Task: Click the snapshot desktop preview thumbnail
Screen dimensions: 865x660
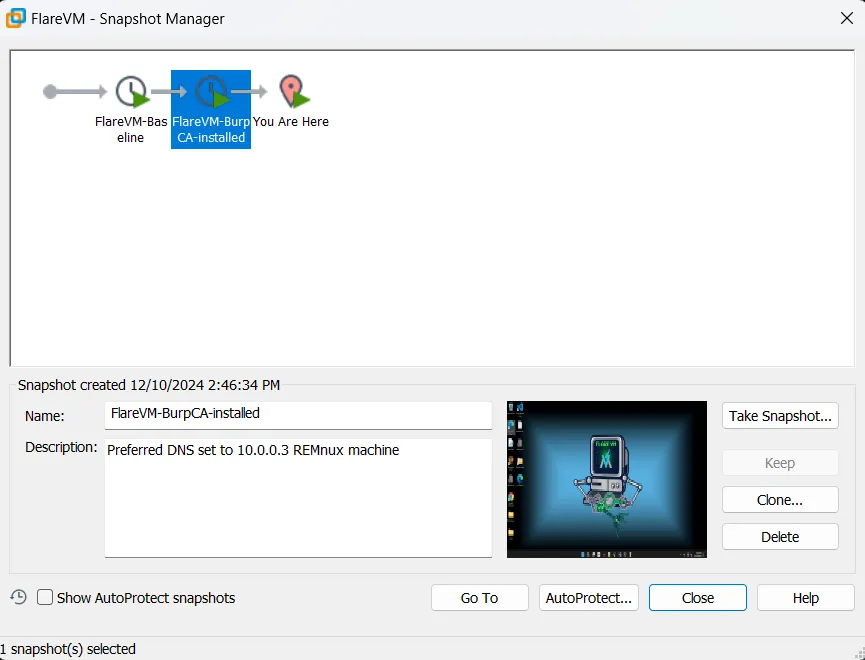Action: pos(606,479)
